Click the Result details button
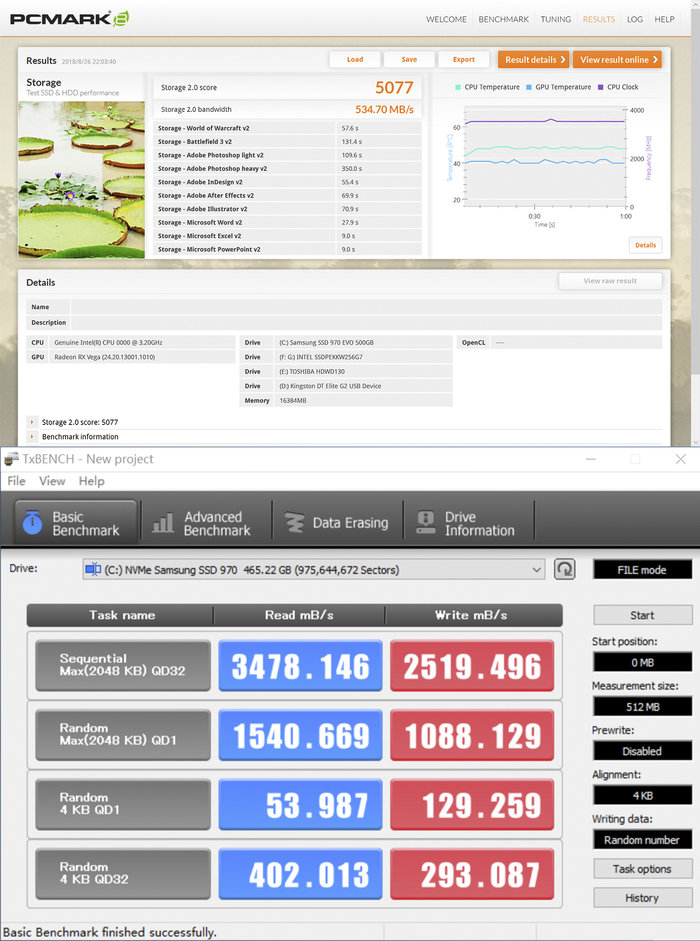The width and height of the screenshot is (700, 941). (533, 60)
